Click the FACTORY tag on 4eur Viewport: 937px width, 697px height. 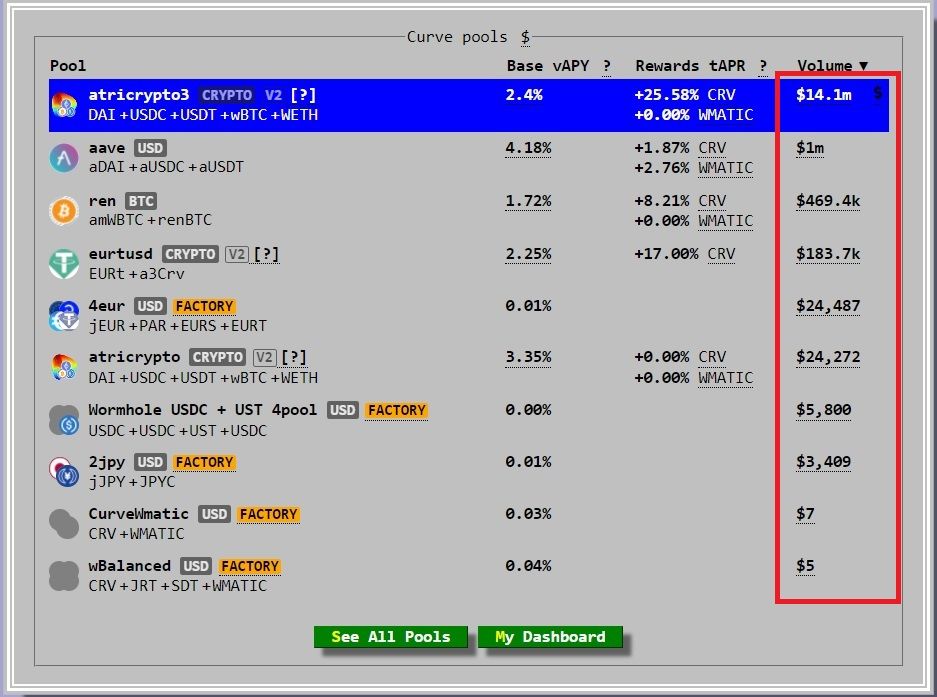click(x=204, y=306)
